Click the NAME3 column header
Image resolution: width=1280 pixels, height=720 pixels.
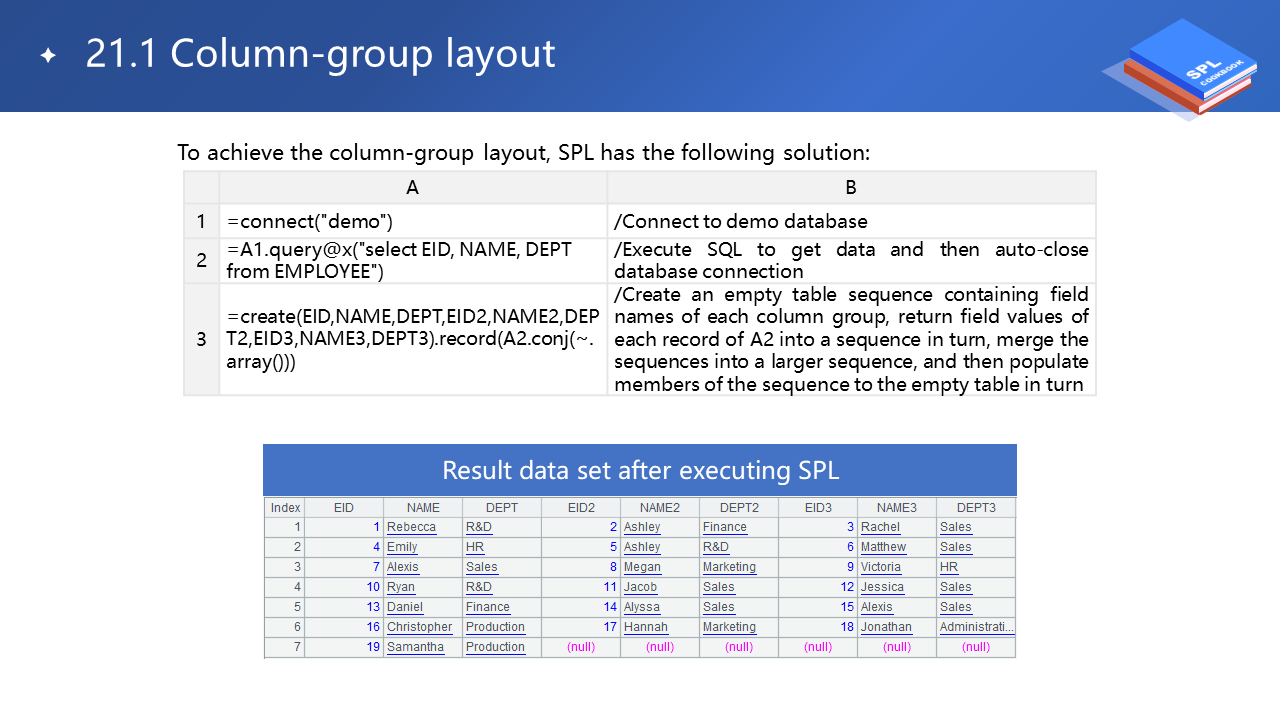point(896,508)
